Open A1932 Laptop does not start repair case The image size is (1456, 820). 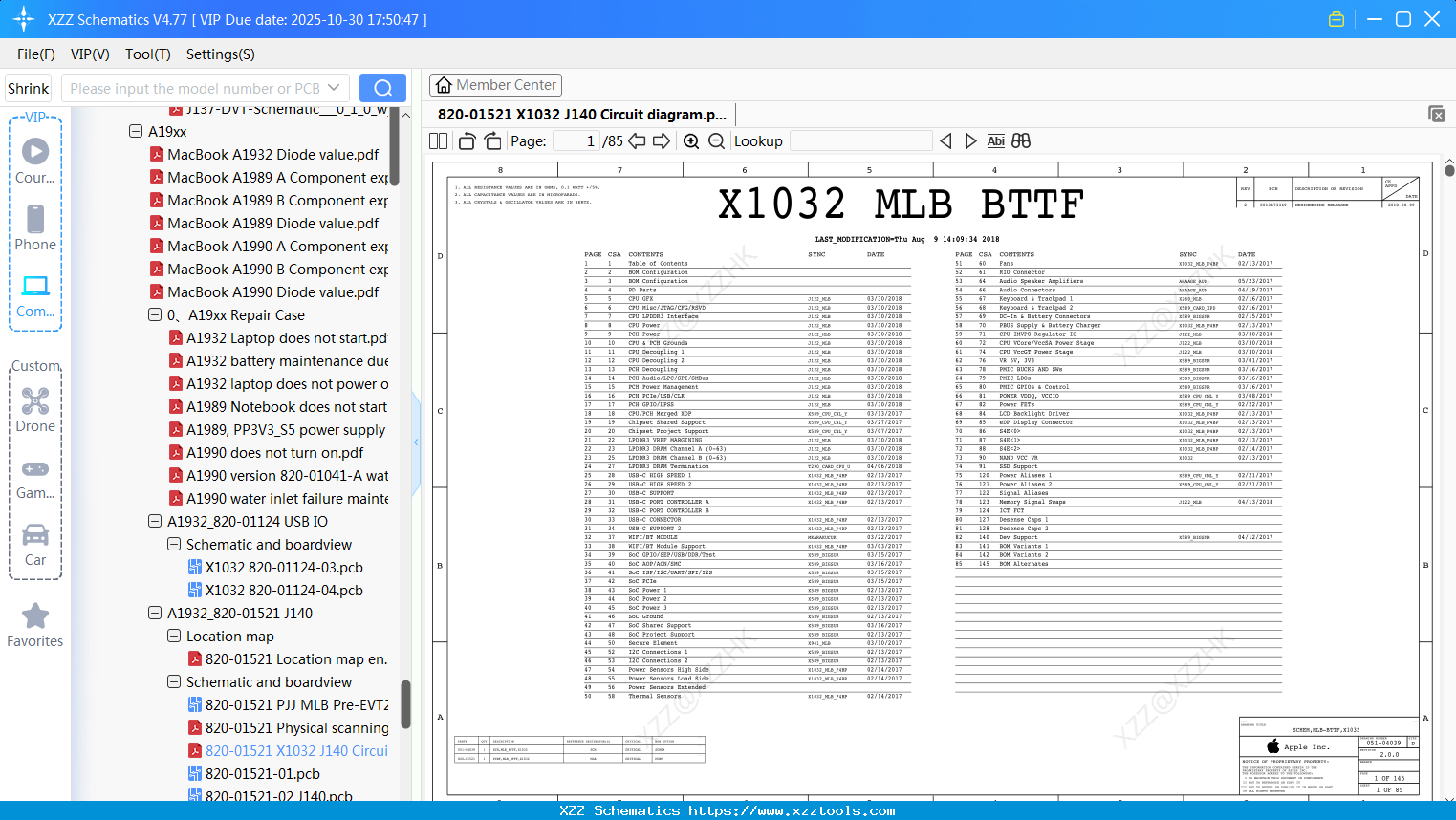tap(278, 337)
